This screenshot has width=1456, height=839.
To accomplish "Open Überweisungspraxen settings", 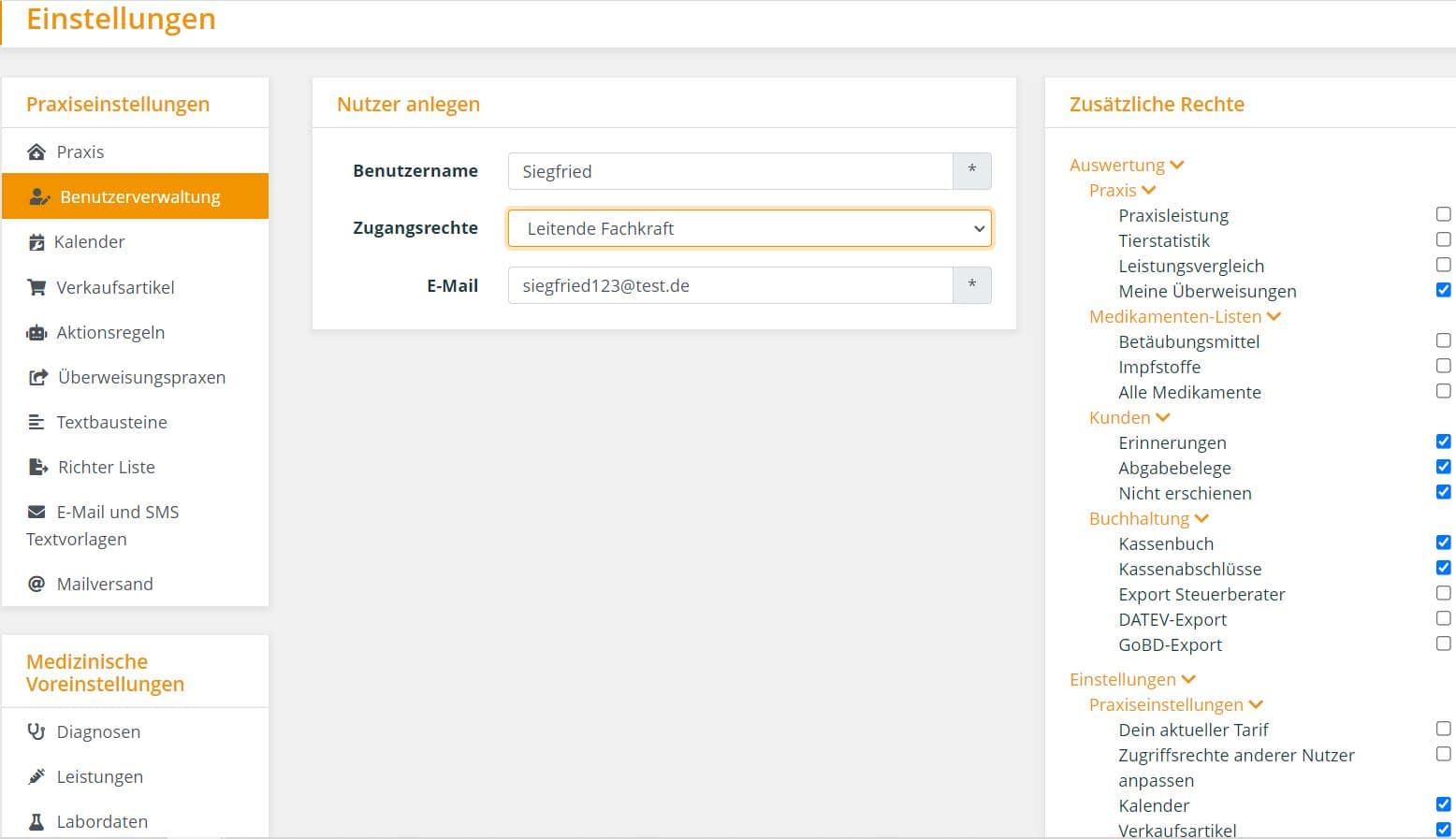I will point(135,377).
